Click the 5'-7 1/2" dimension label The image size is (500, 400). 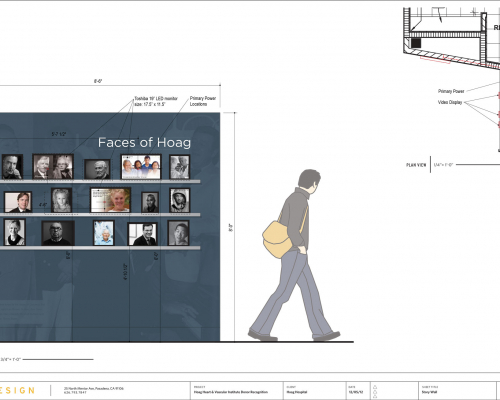59,134
